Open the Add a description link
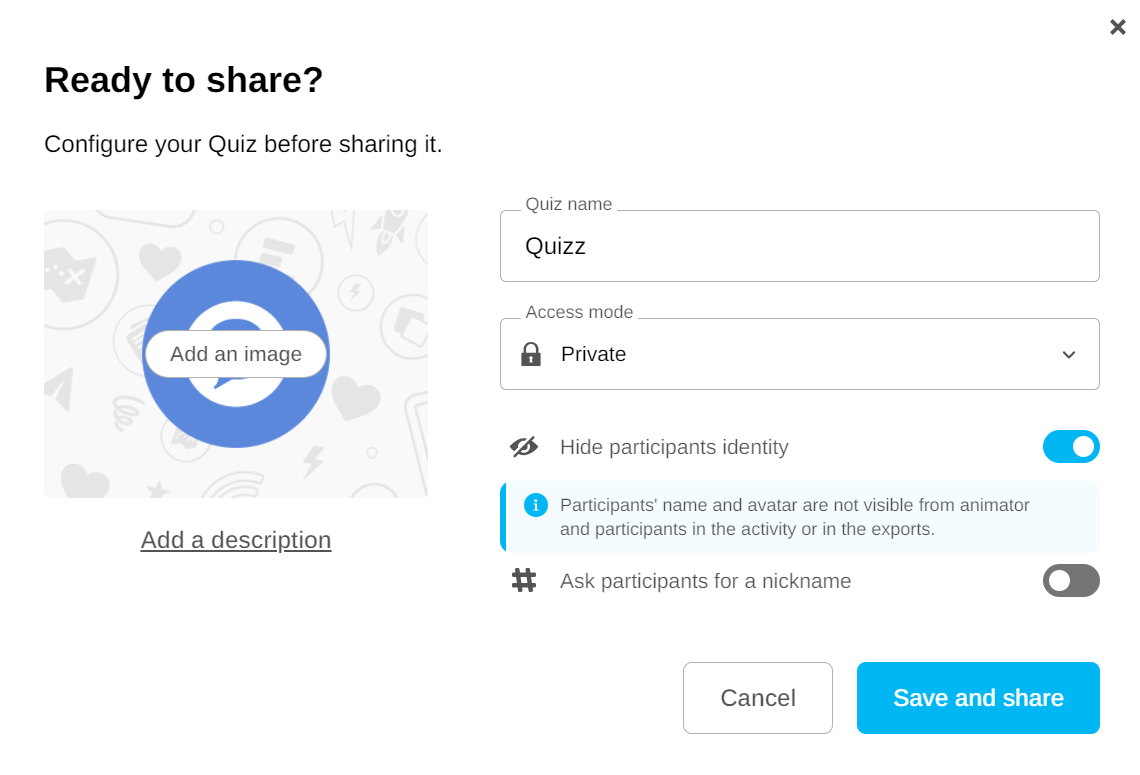Screen dimensions: 1140x775 pyautogui.click(x=236, y=540)
